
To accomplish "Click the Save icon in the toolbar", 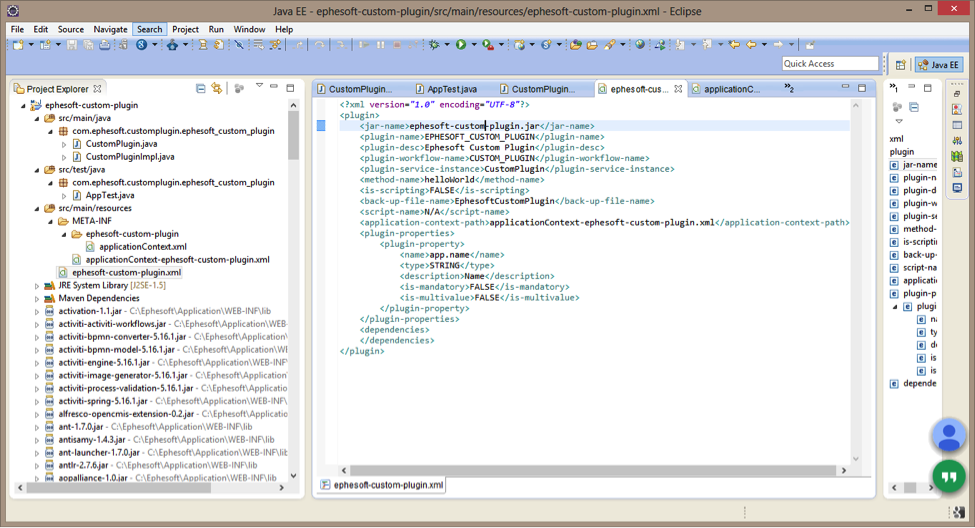I will tap(72, 45).
